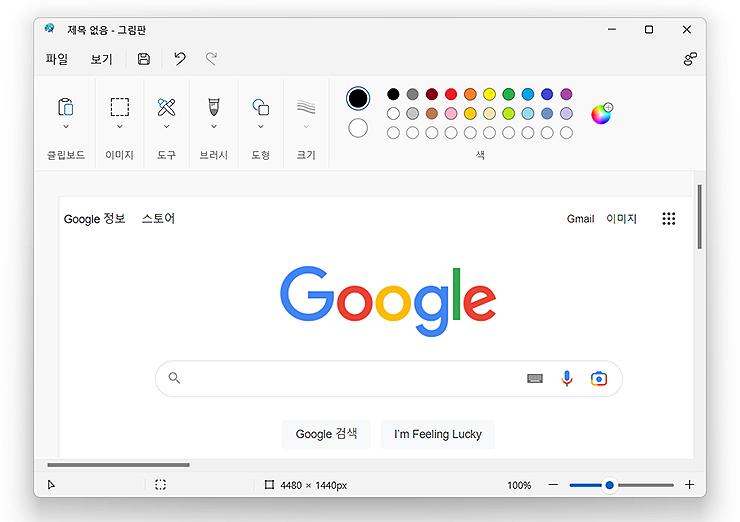Image resolution: width=740 pixels, height=522 pixels.
Task: Pick the brown color swatch
Action: (432, 114)
